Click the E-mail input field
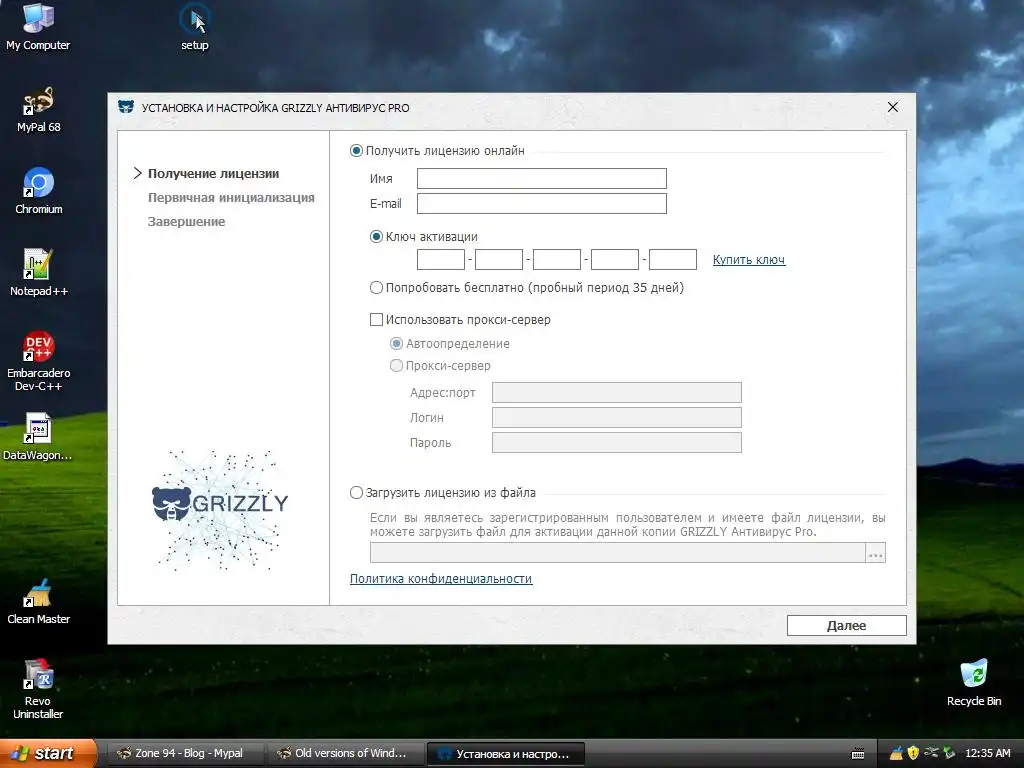Image resolution: width=1024 pixels, height=768 pixels. click(541, 203)
